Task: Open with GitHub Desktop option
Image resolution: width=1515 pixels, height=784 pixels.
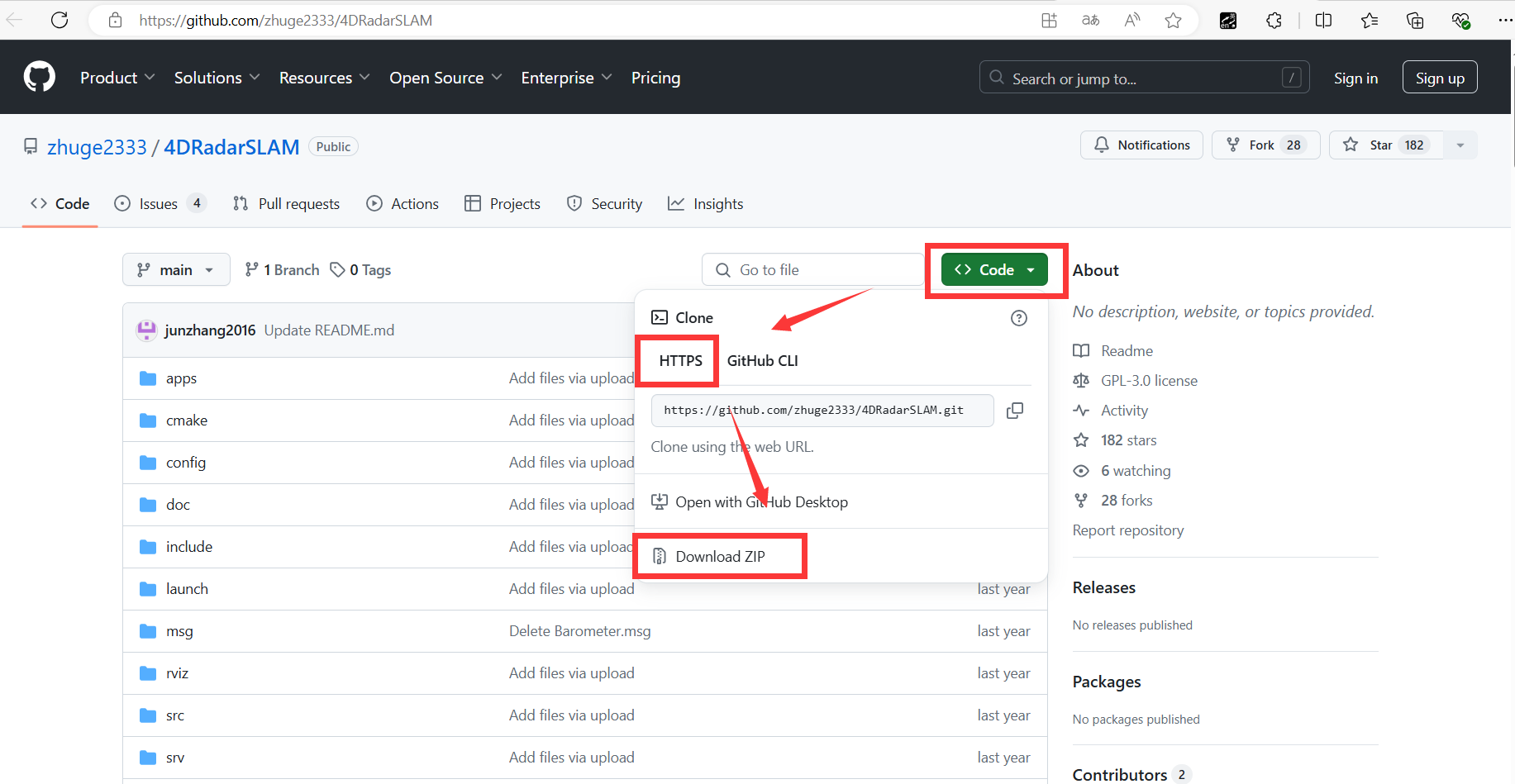Action: (x=750, y=502)
